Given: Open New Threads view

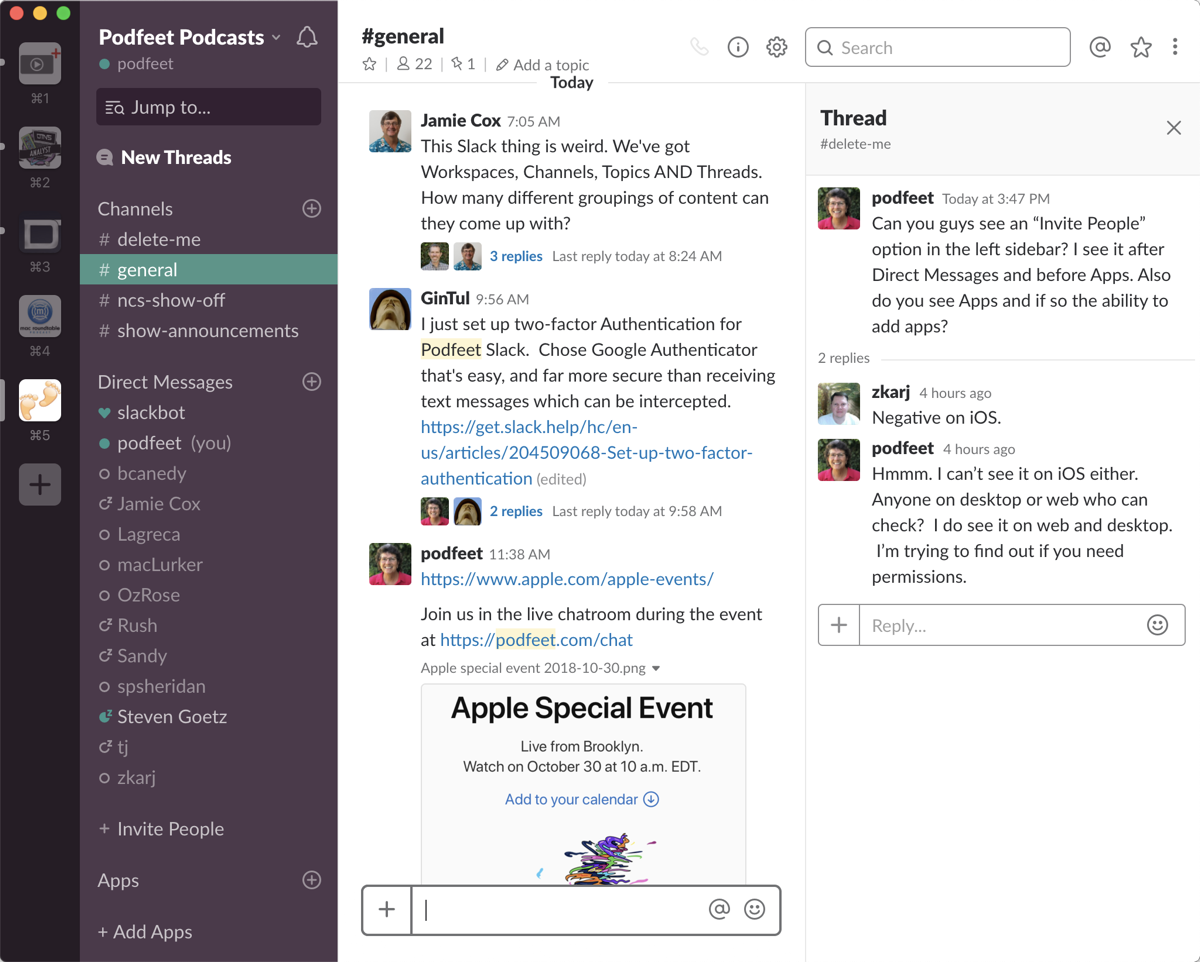Looking at the screenshot, I should [165, 157].
